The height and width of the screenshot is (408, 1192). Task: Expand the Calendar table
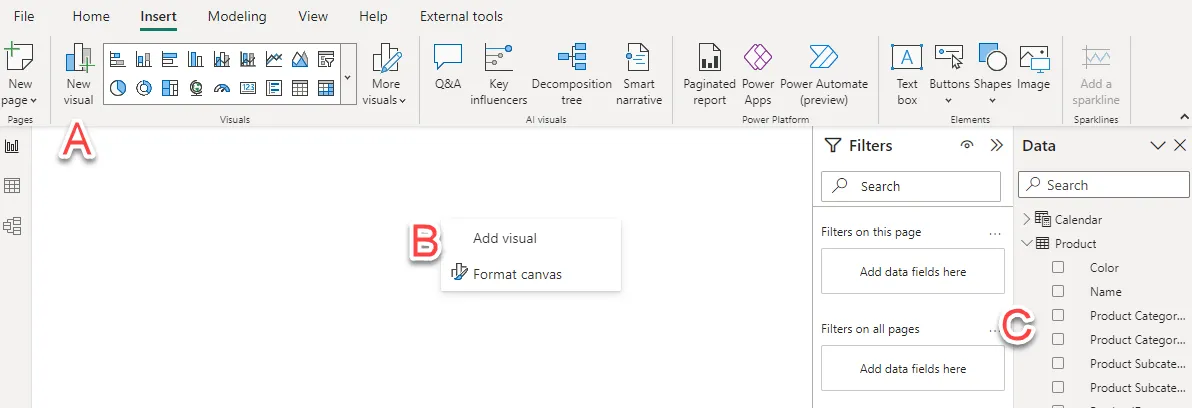(1027, 220)
